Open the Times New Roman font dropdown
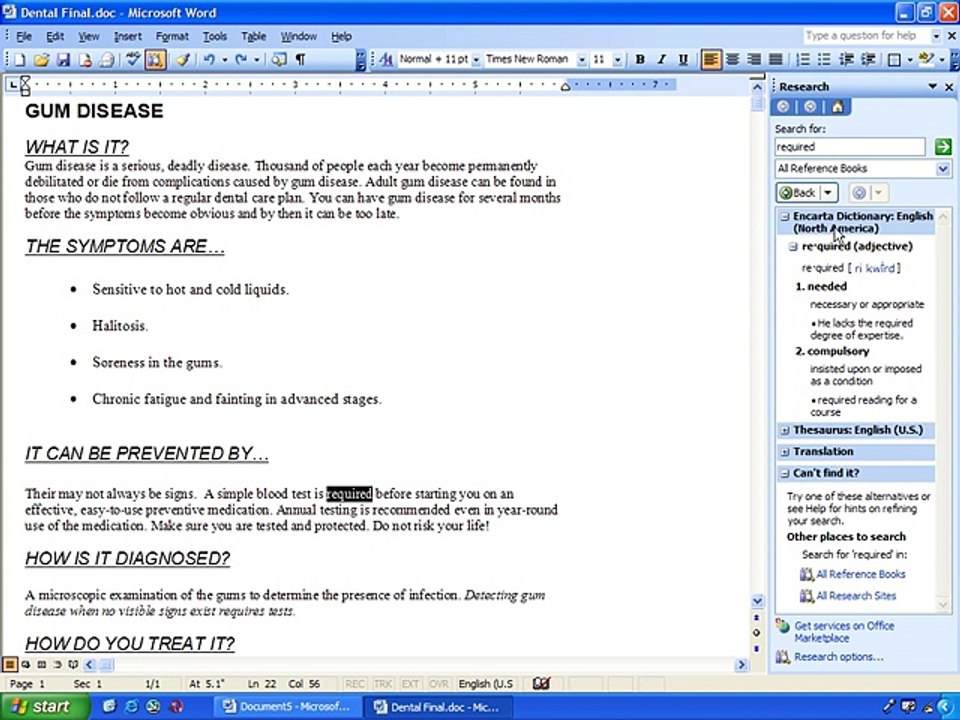Viewport: 960px width, 720px height. [x=582, y=59]
